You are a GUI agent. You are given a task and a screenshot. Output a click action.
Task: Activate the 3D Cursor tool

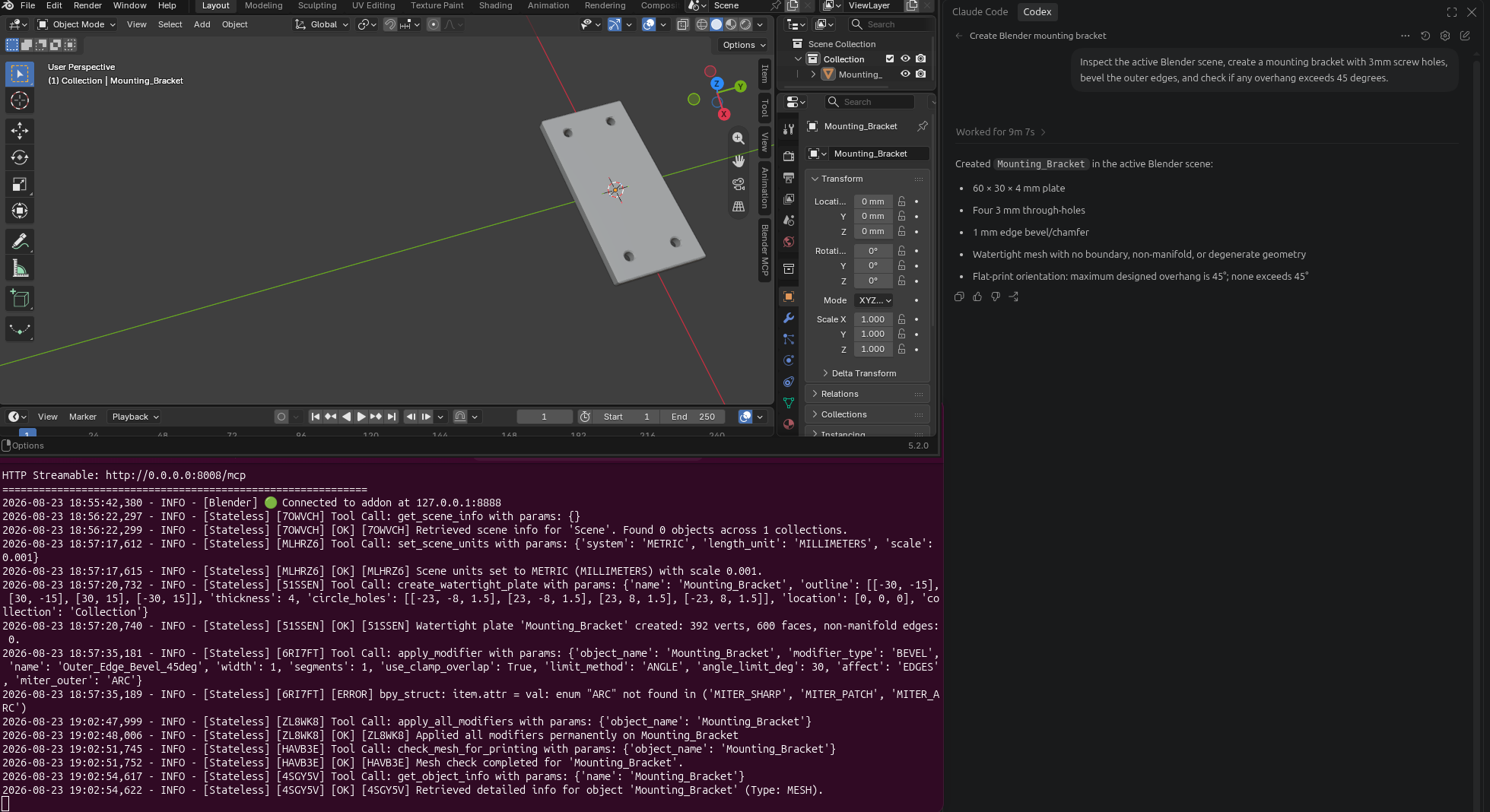click(x=20, y=100)
